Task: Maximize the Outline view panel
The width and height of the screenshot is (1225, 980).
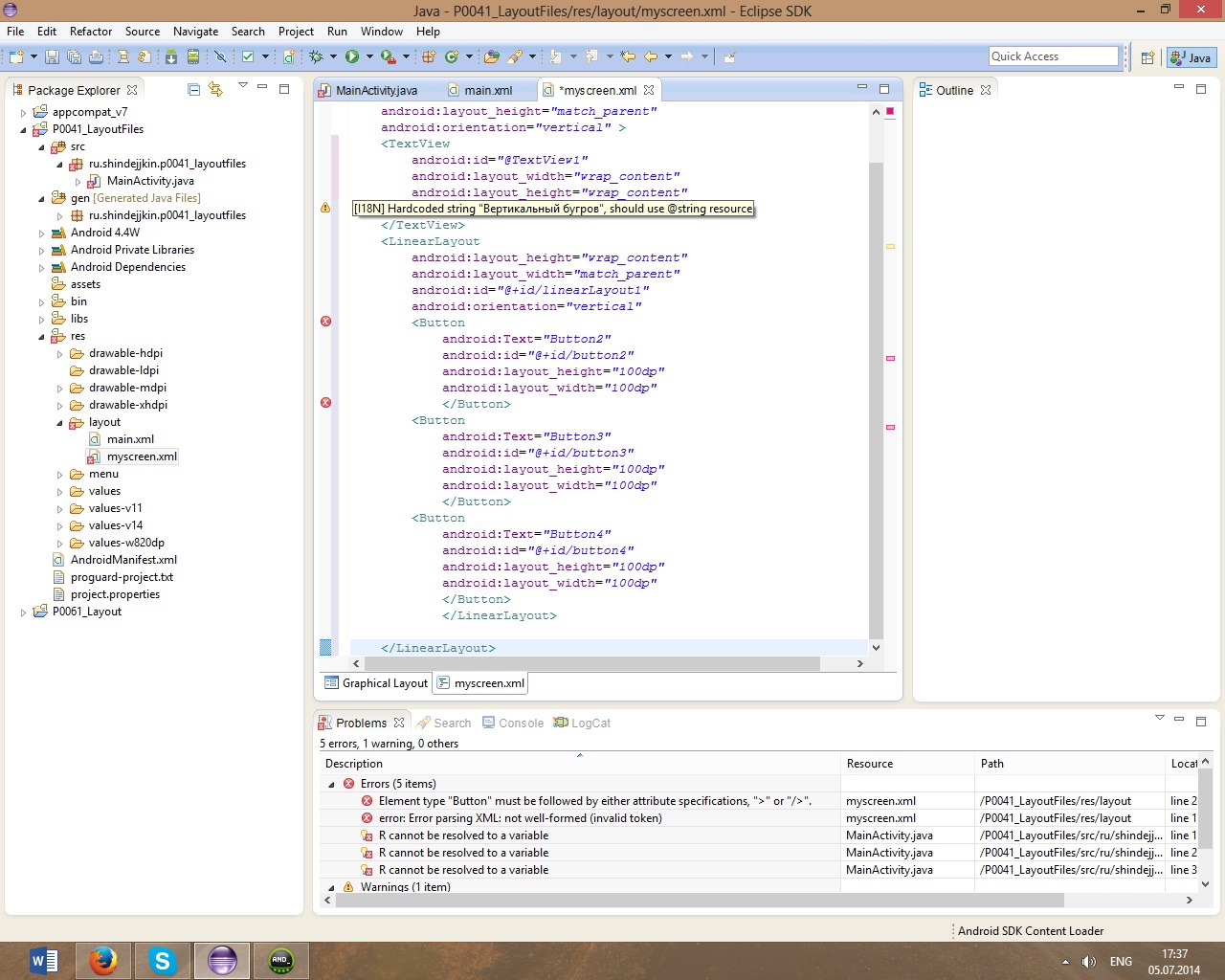Action: [1201, 88]
